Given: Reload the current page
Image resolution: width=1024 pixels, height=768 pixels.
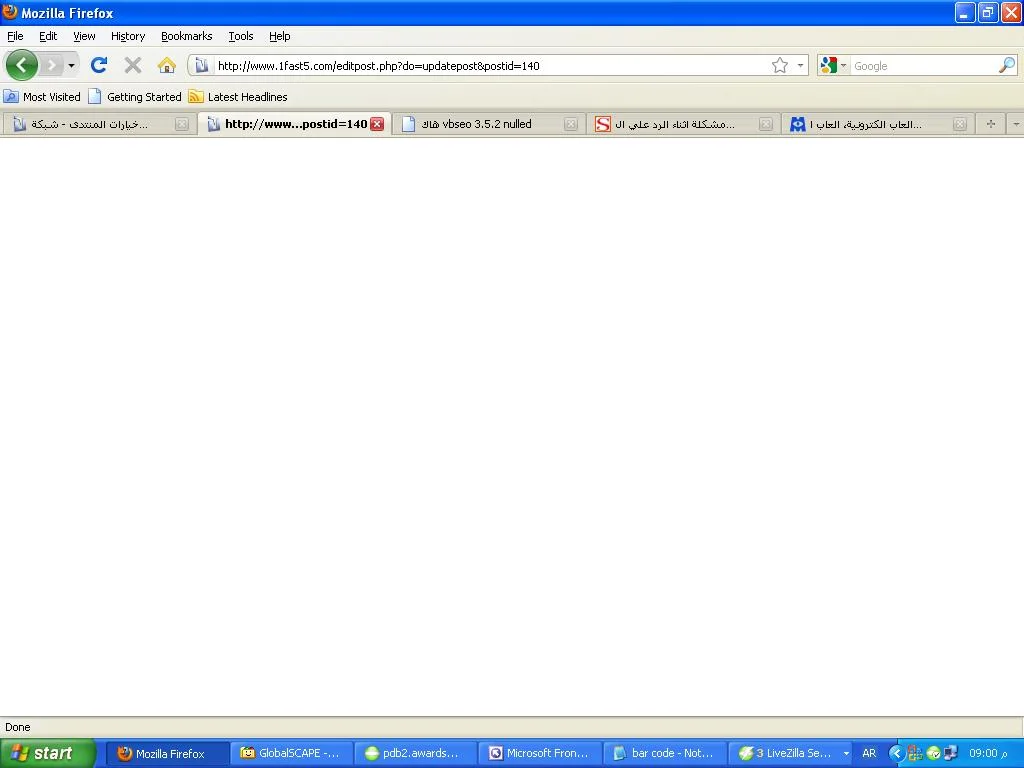Looking at the screenshot, I should 98,65.
